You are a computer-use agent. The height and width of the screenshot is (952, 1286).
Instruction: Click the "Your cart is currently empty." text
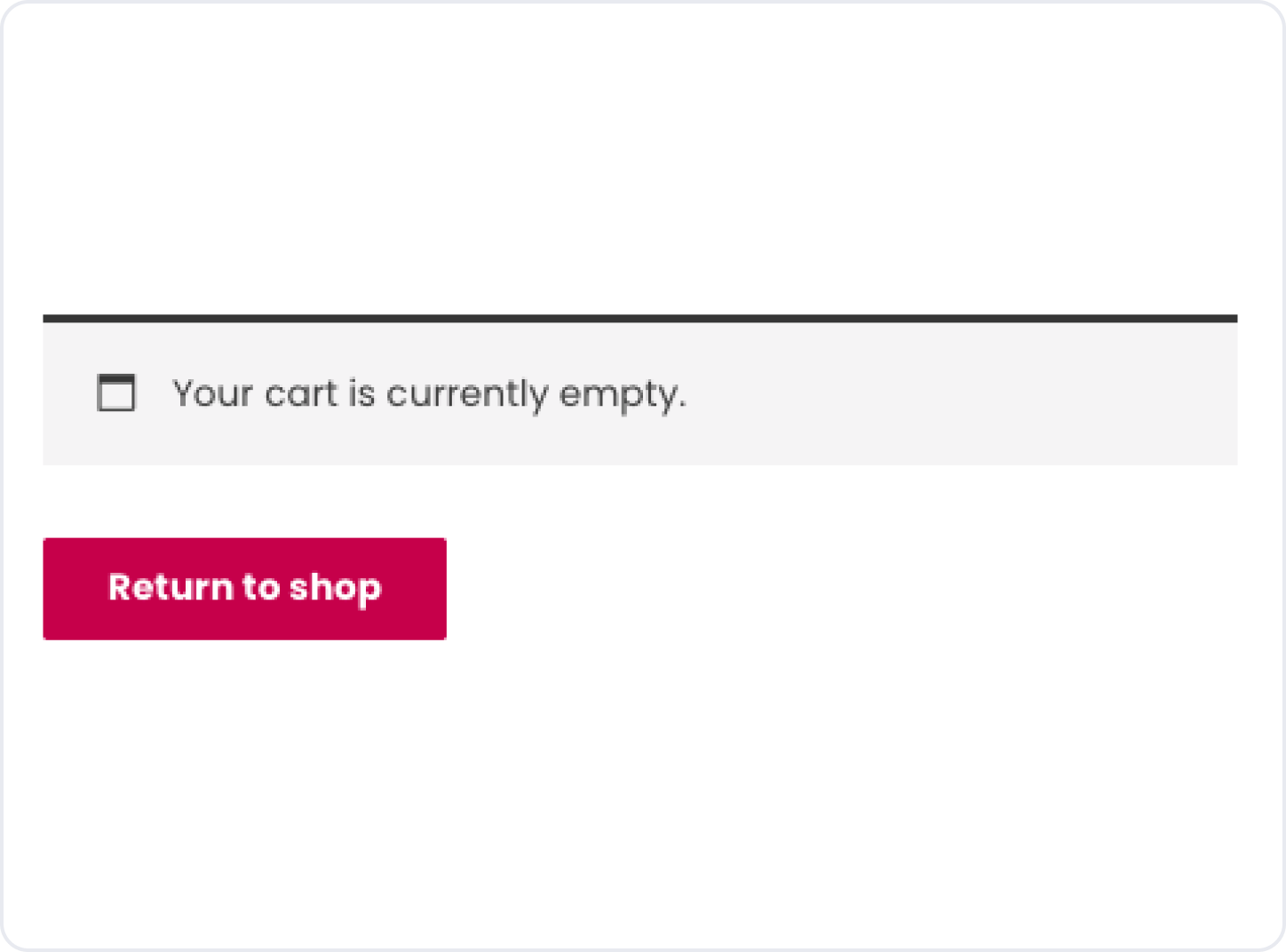pyautogui.click(x=429, y=393)
